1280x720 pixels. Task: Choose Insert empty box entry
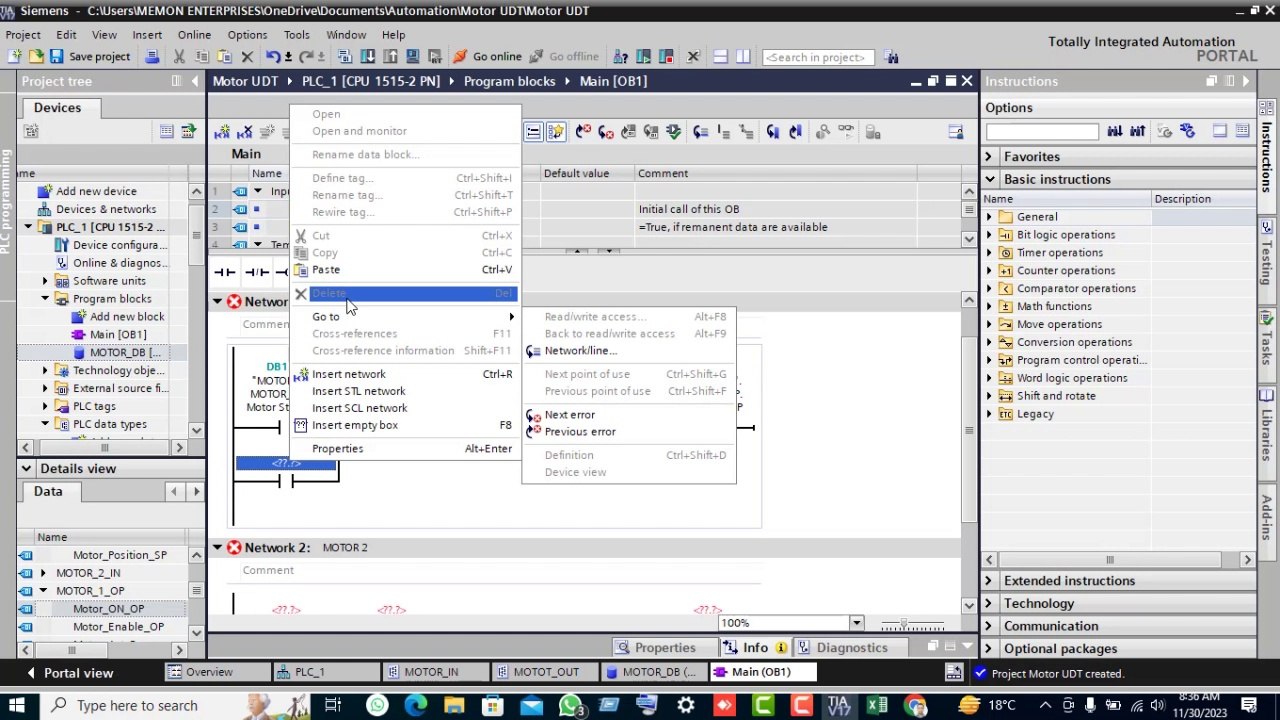[405, 425]
